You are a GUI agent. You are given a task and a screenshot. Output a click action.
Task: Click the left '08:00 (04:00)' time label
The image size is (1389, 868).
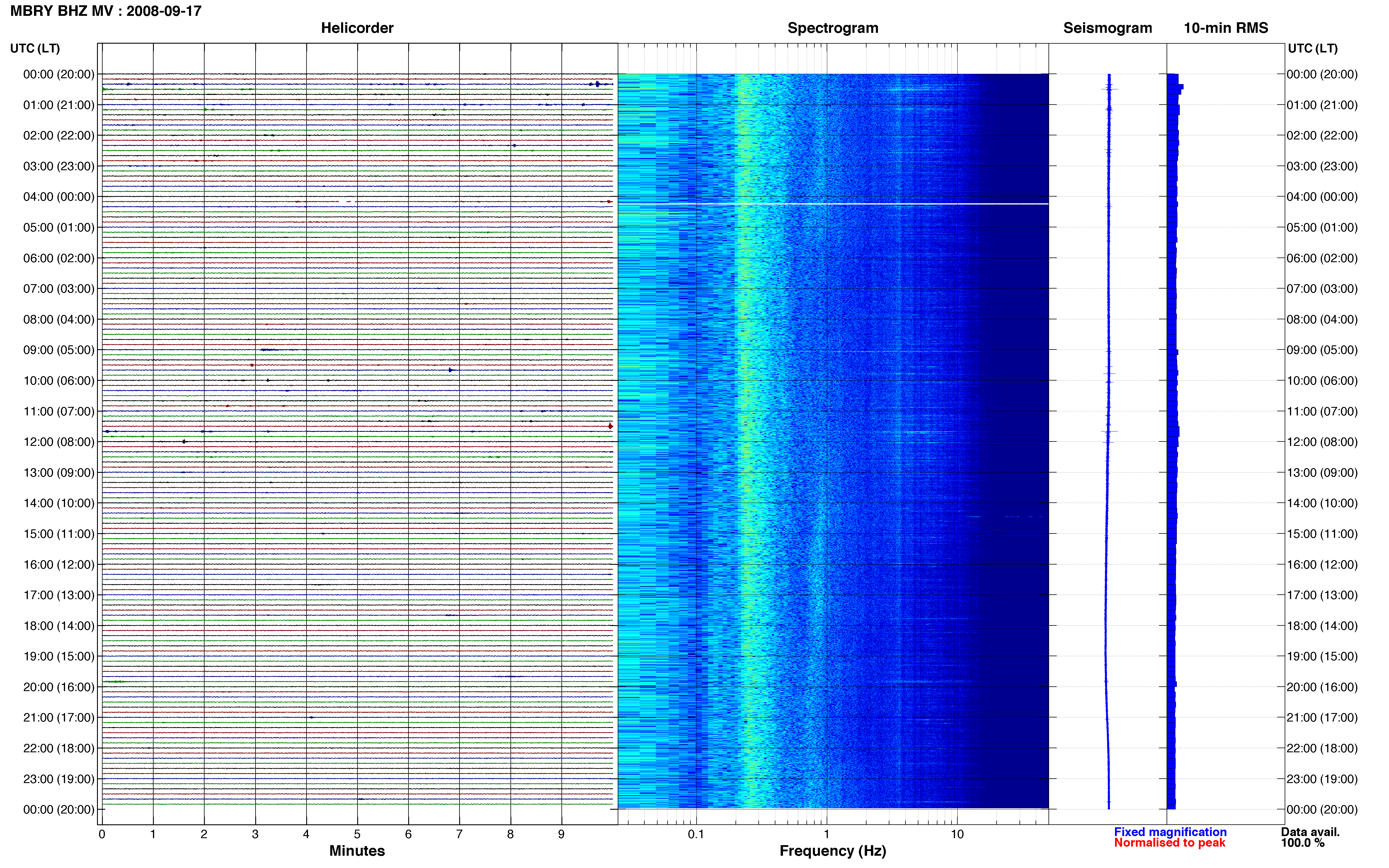coord(59,319)
